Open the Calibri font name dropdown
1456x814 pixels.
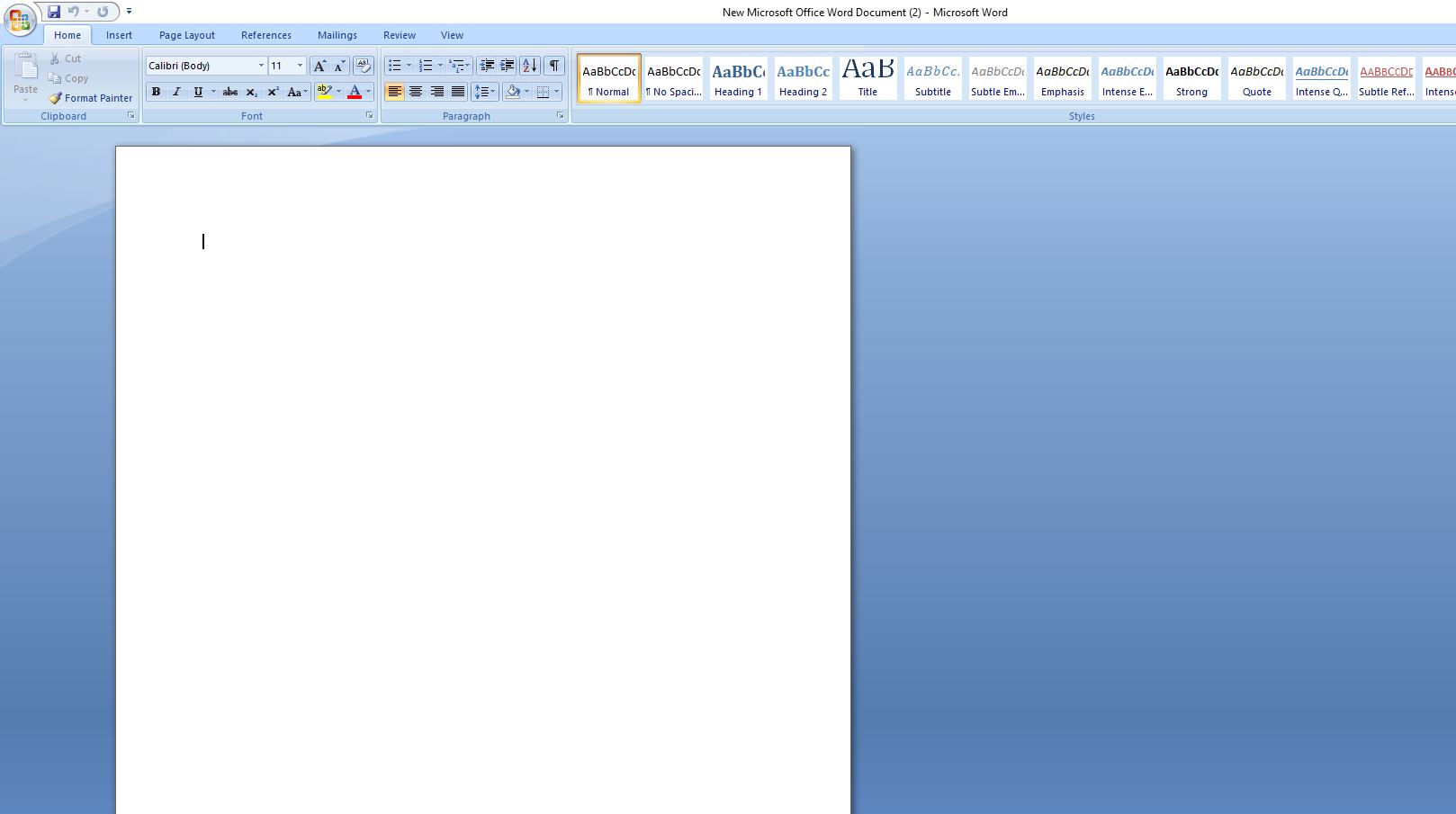(261, 66)
